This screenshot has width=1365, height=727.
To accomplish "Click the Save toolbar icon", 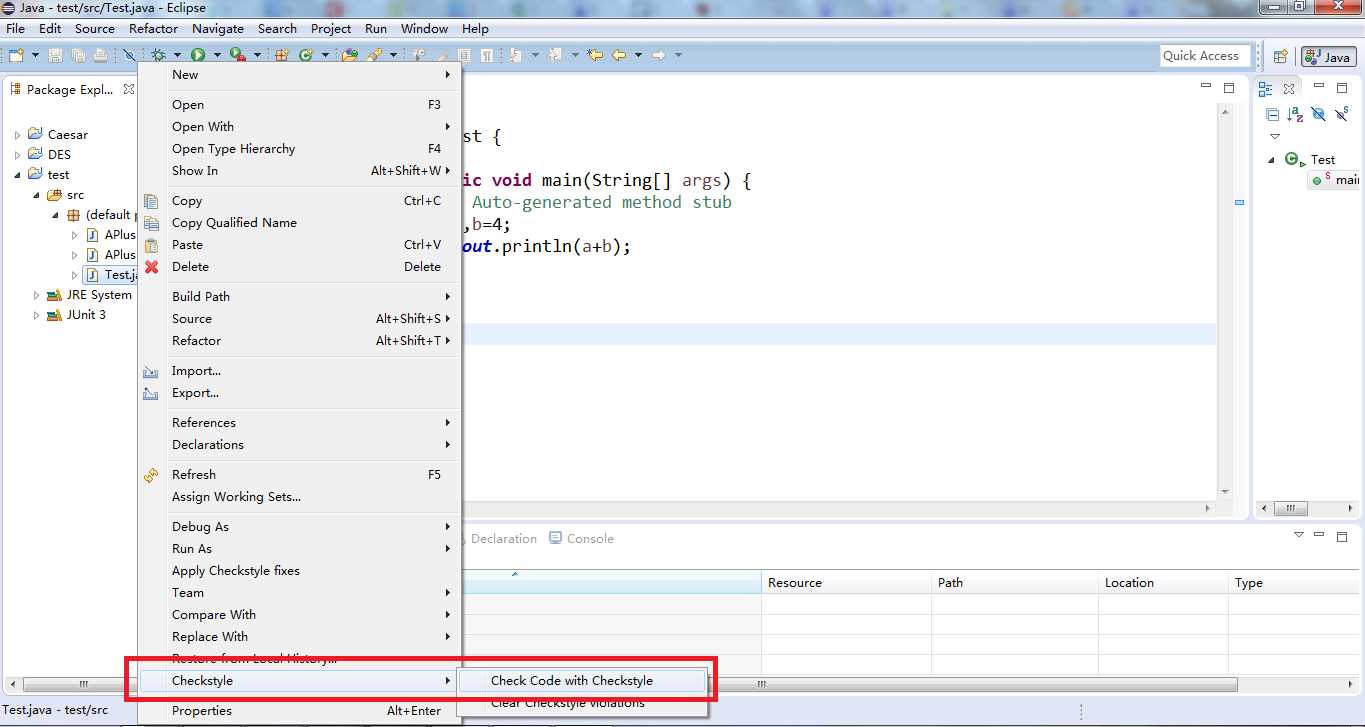I will click(55, 55).
